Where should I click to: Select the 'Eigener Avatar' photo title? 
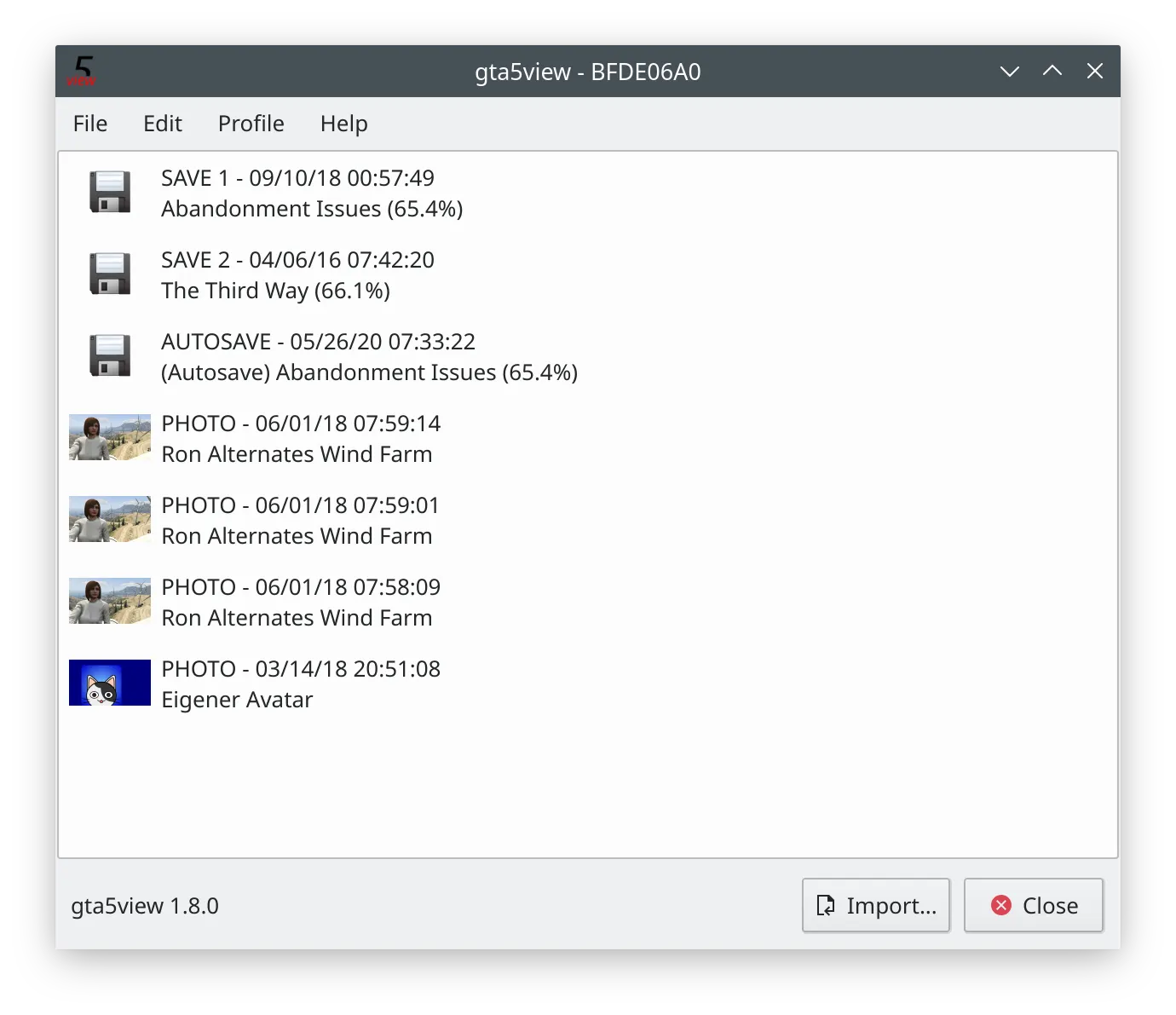click(238, 700)
